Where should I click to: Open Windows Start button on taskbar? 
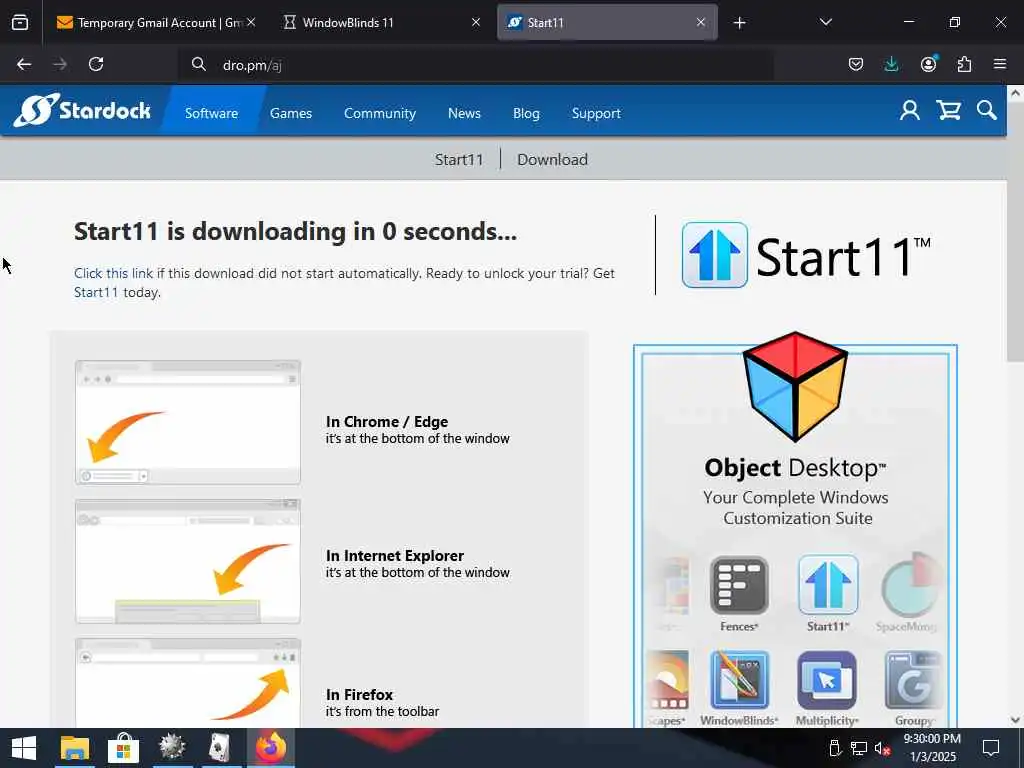pos(24,748)
